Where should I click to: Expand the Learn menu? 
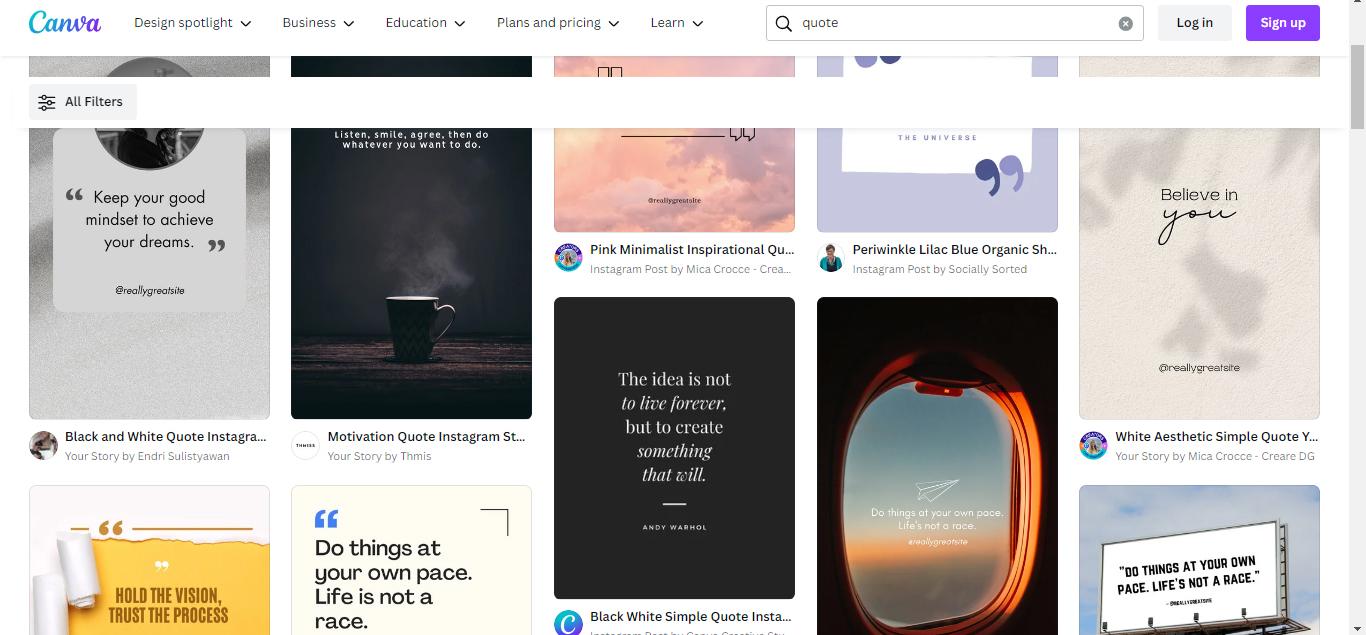point(677,23)
